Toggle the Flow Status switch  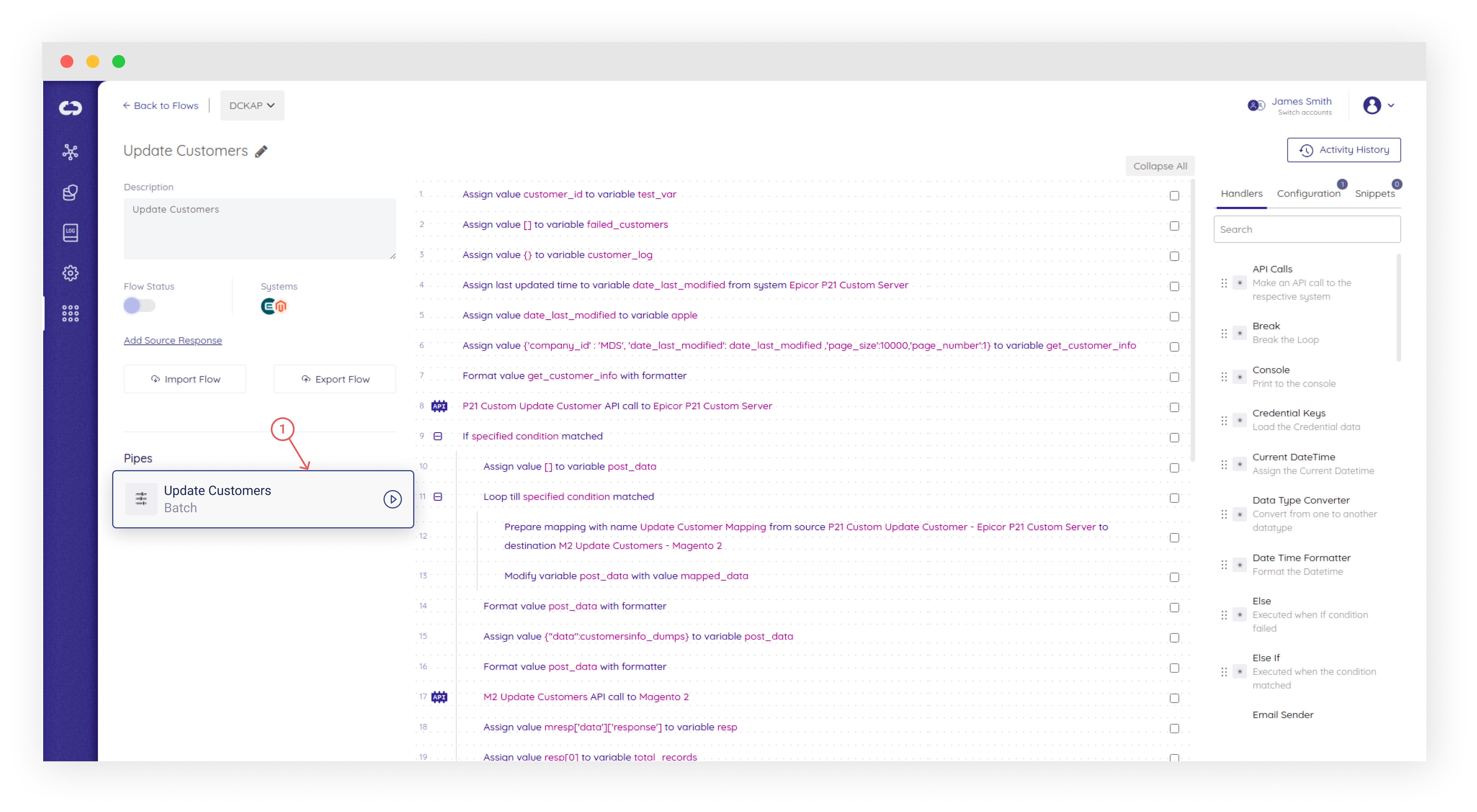139,305
